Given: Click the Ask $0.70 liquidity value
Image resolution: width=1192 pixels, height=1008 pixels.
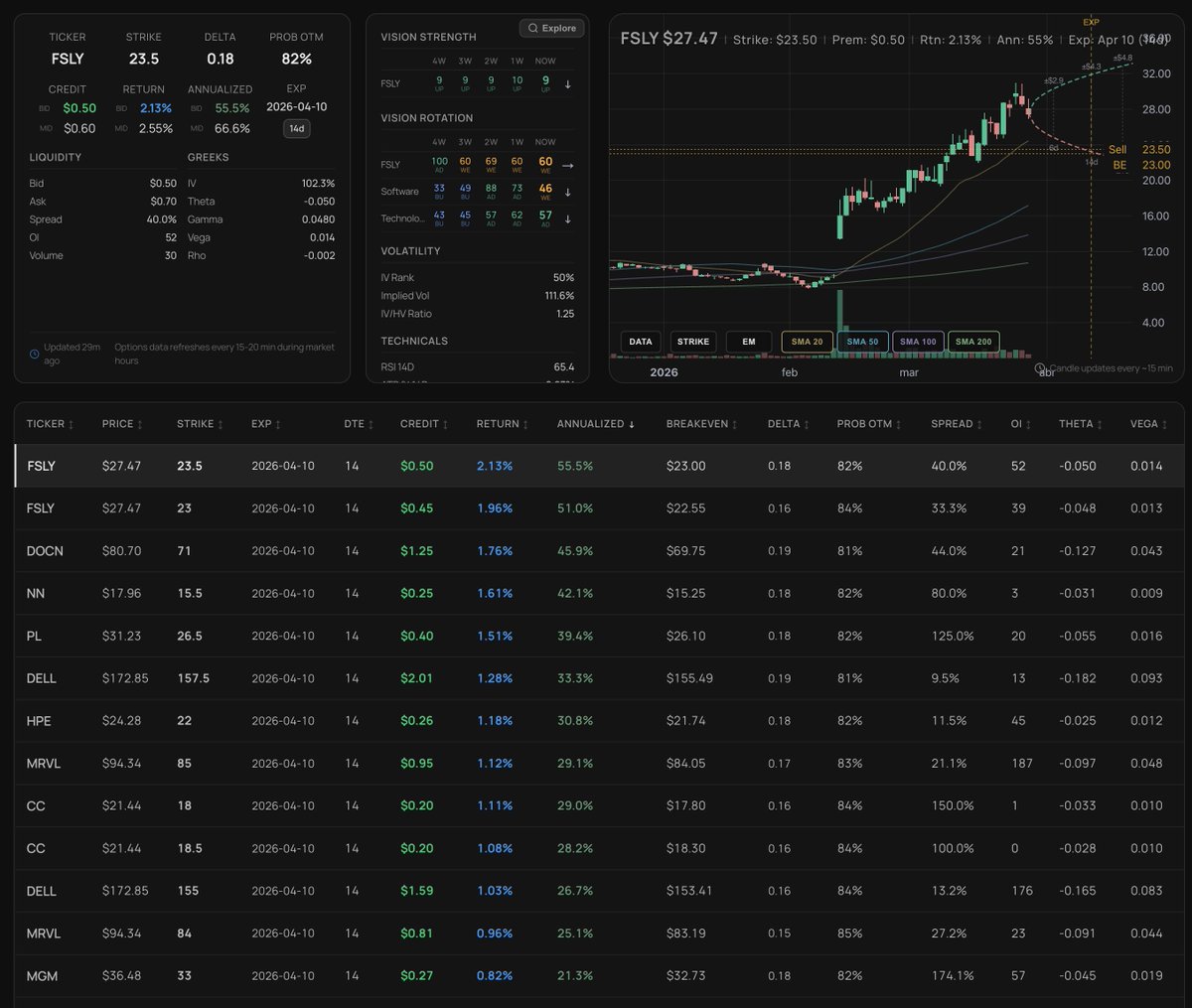Looking at the screenshot, I should [163, 202].
